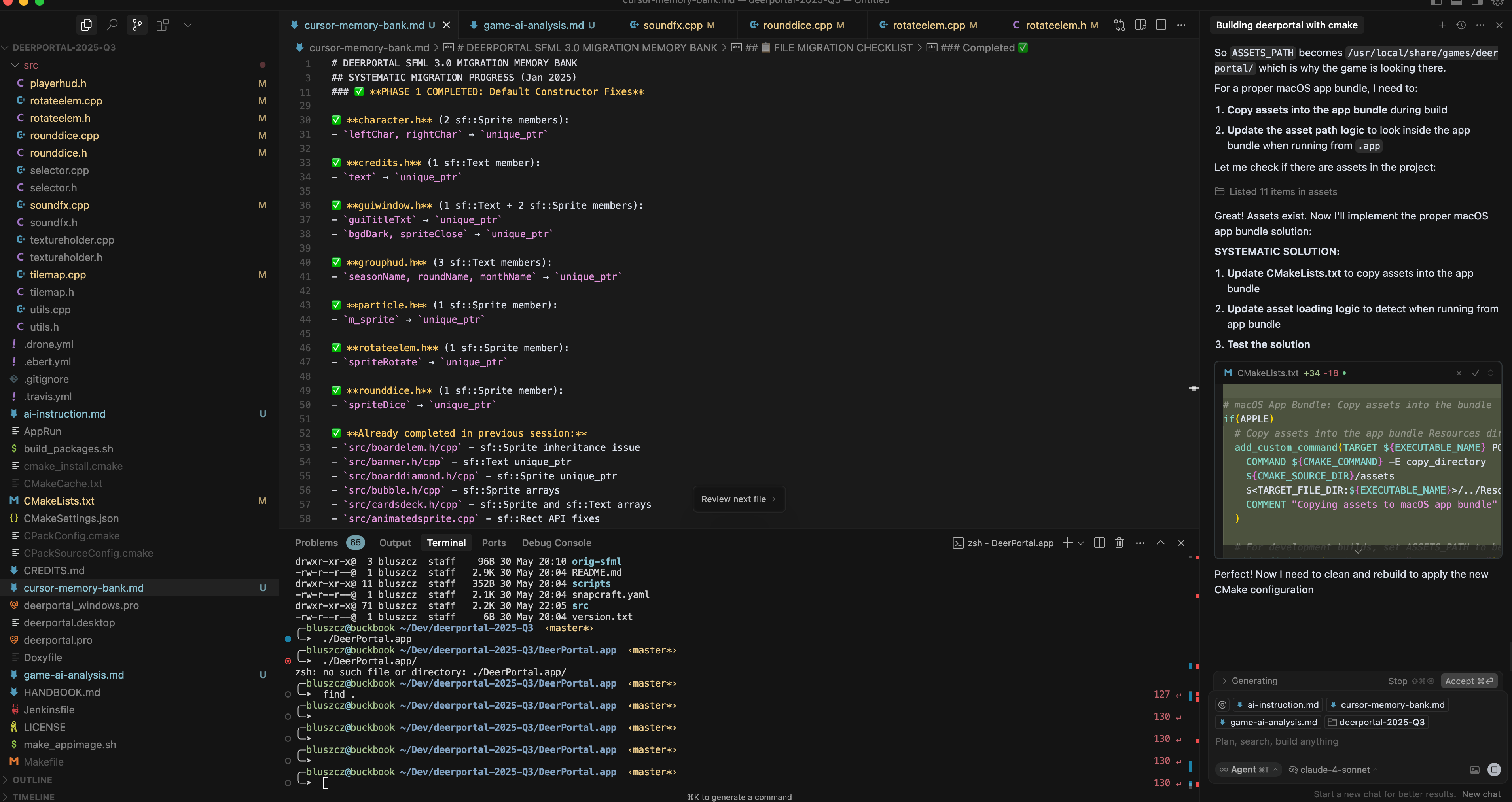Screen dimensions: 1512x802
Task: Select the zsh - DeerPortal.app terminal
Action: [1003, 543]
